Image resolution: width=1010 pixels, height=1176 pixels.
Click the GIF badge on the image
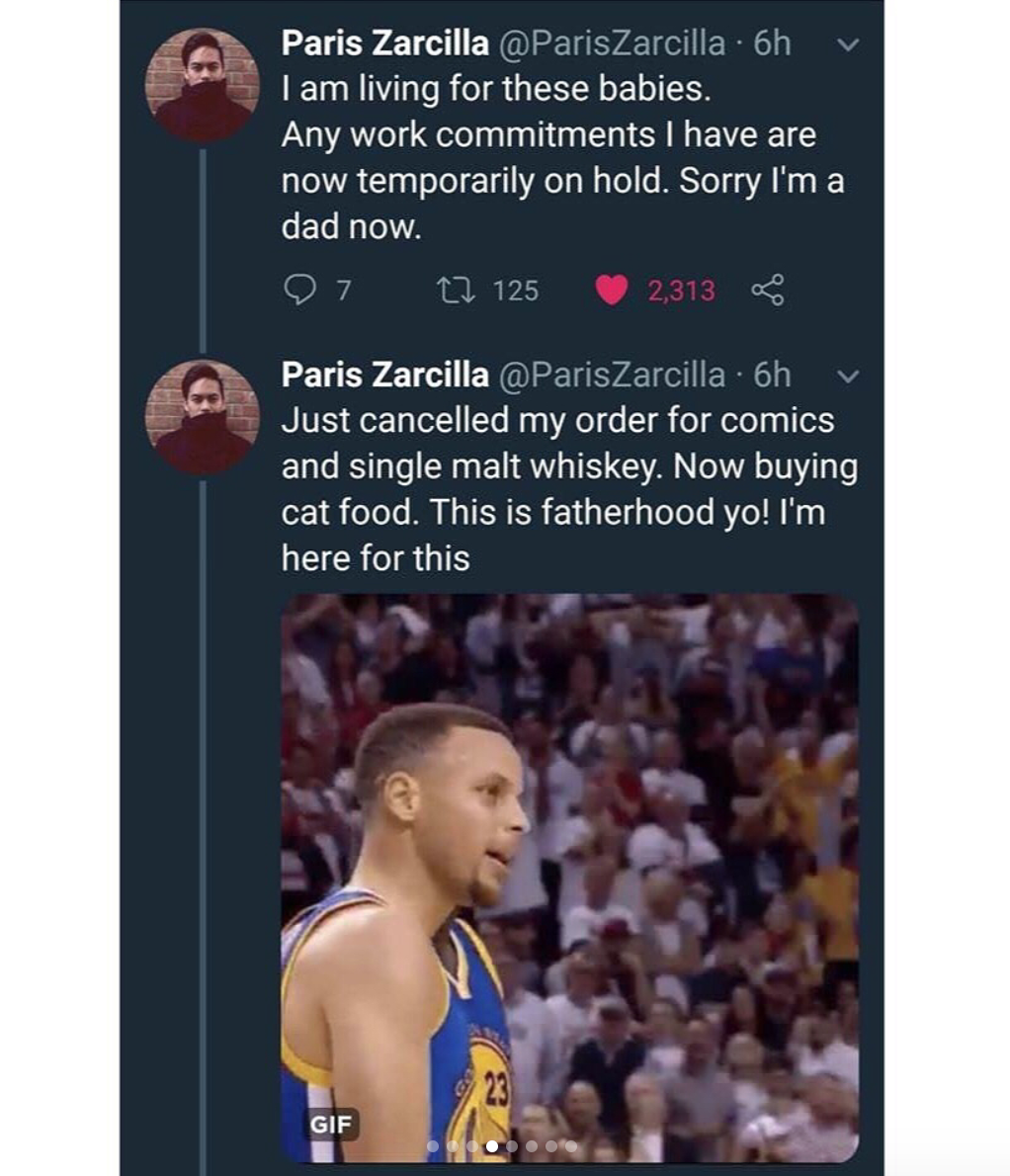330,1125
